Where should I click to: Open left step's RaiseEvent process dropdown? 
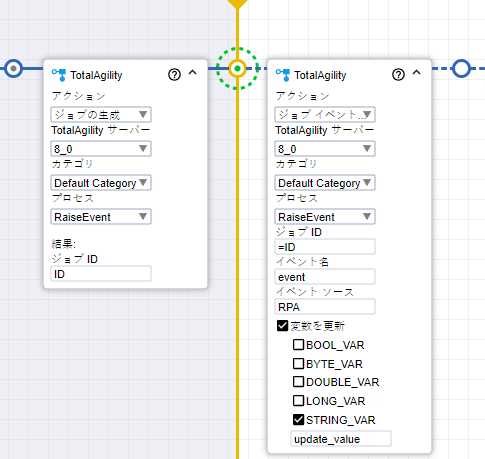click(101, 217)
